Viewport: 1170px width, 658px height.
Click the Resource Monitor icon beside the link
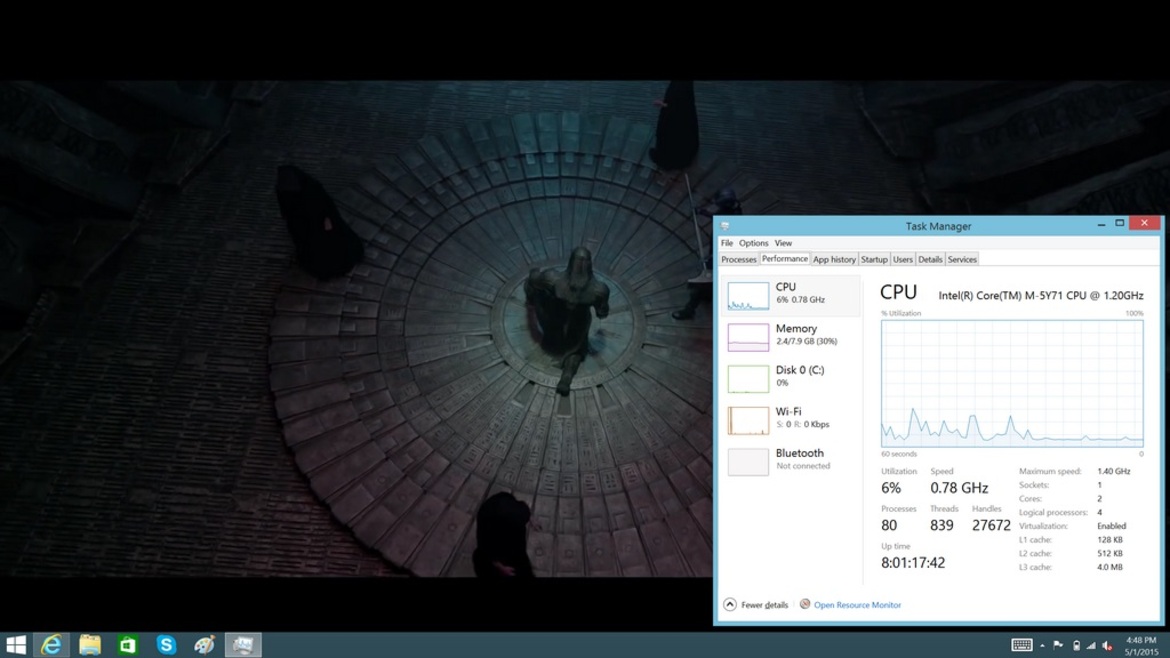pyautogui.click(x=804, y=604)
